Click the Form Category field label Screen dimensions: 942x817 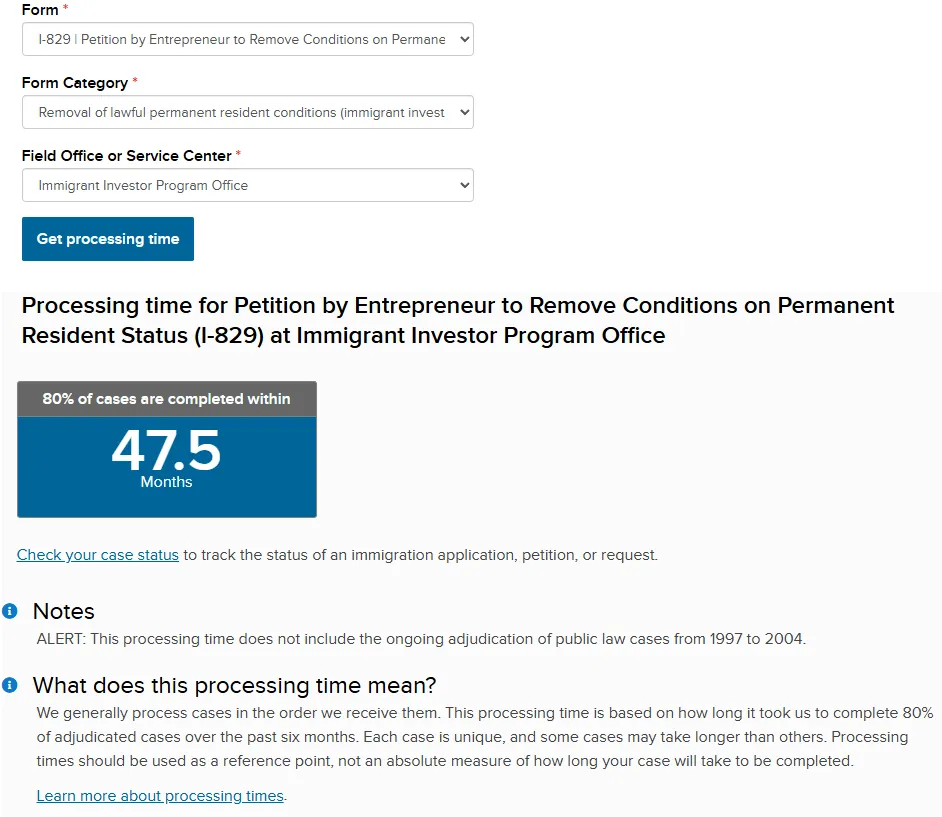pos(75,83)
